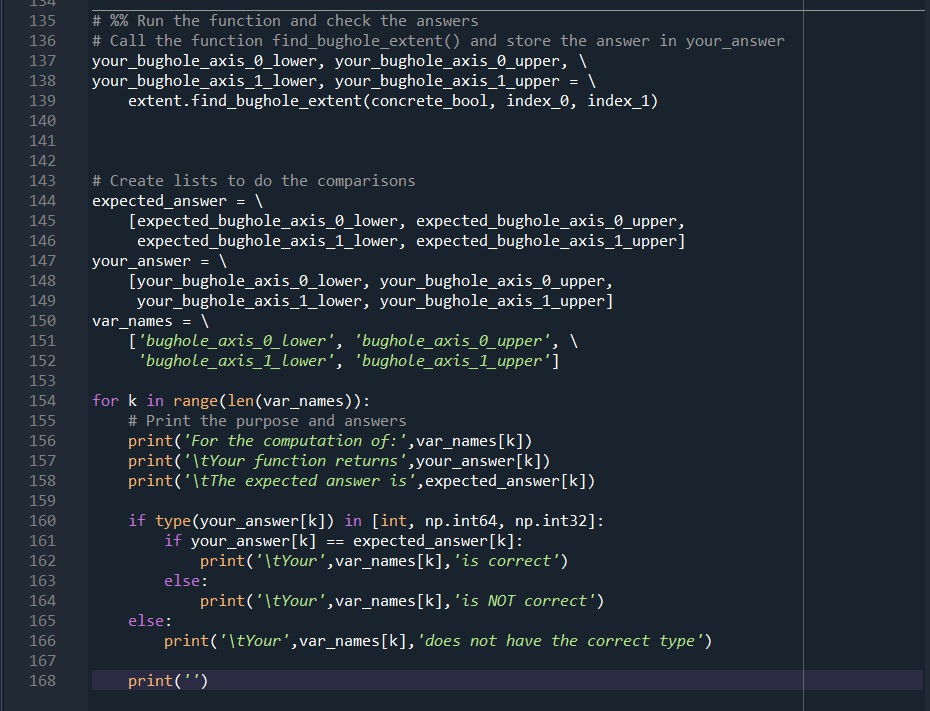The width and height of the screenshot is (930, 711).
Task: Click 'expected_bughole_axis_1_upper' on line 146
Action: point(546,241)
